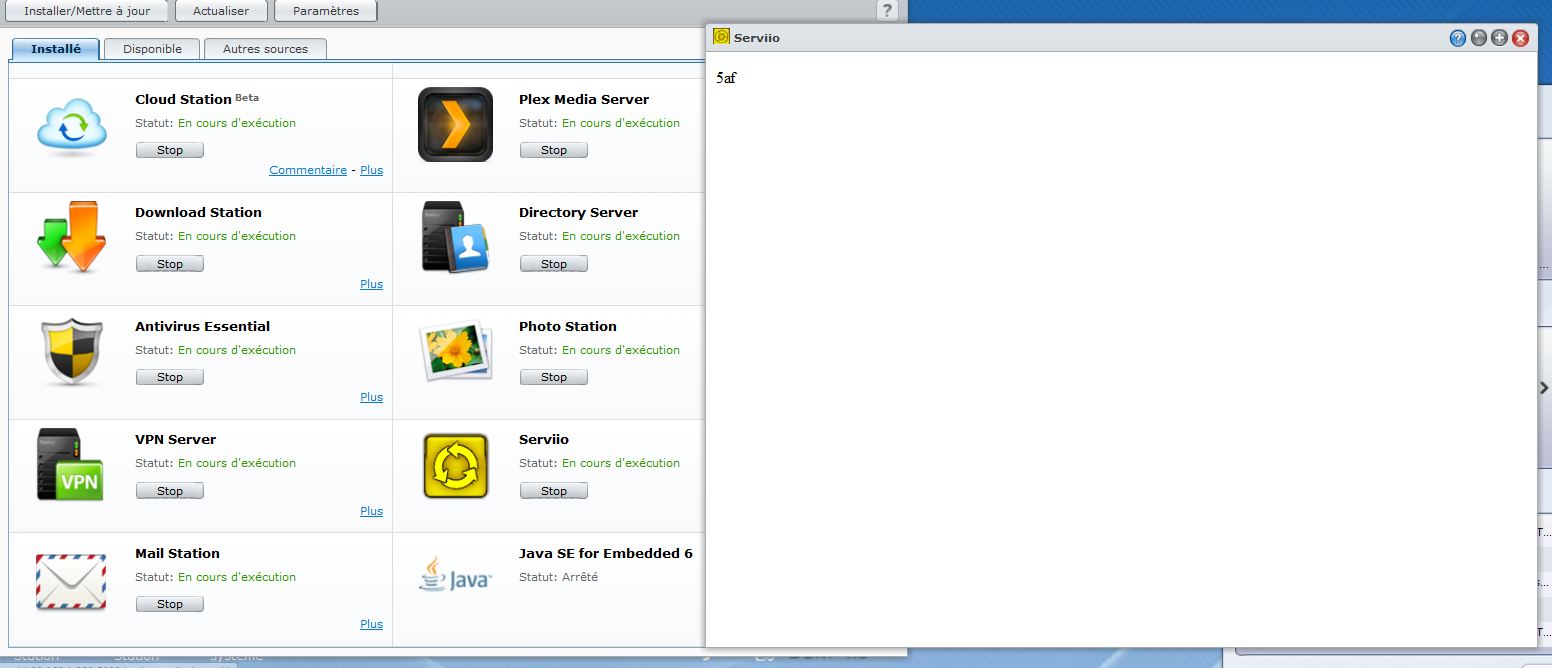Image resolution: width=1552 pixels, height=668 pixels.
Task: Stop the Mail Station package
Action: click(170, 604)
